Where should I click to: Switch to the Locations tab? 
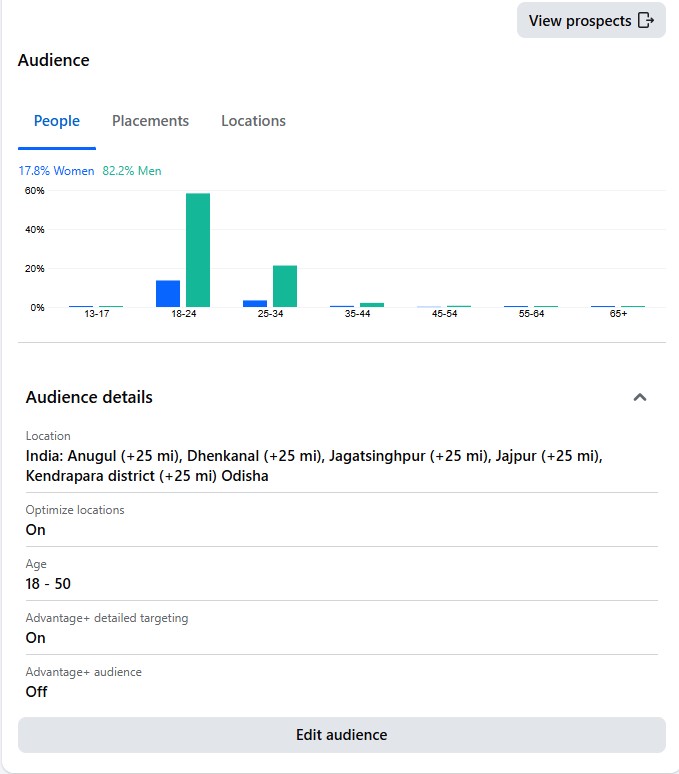253,121
